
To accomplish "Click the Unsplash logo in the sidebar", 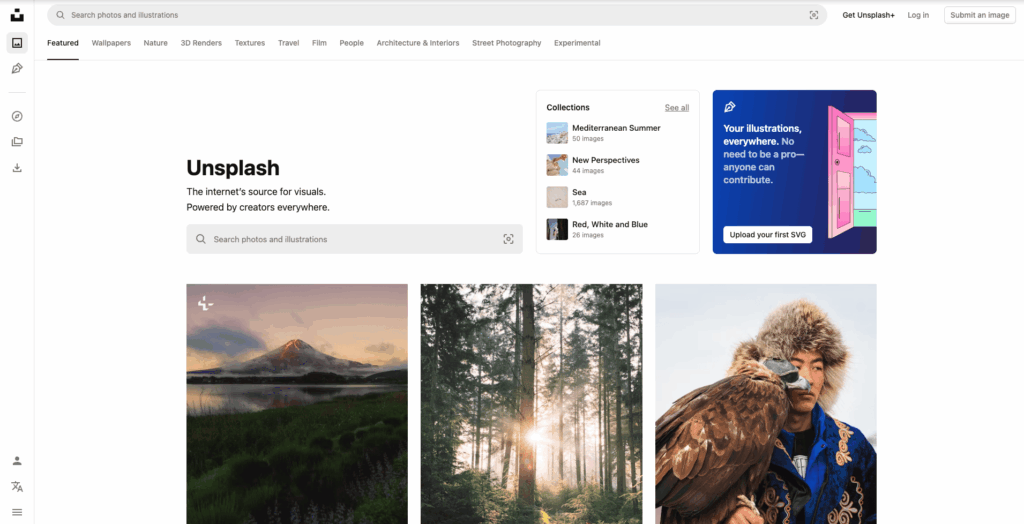I will tap(17, 14).
